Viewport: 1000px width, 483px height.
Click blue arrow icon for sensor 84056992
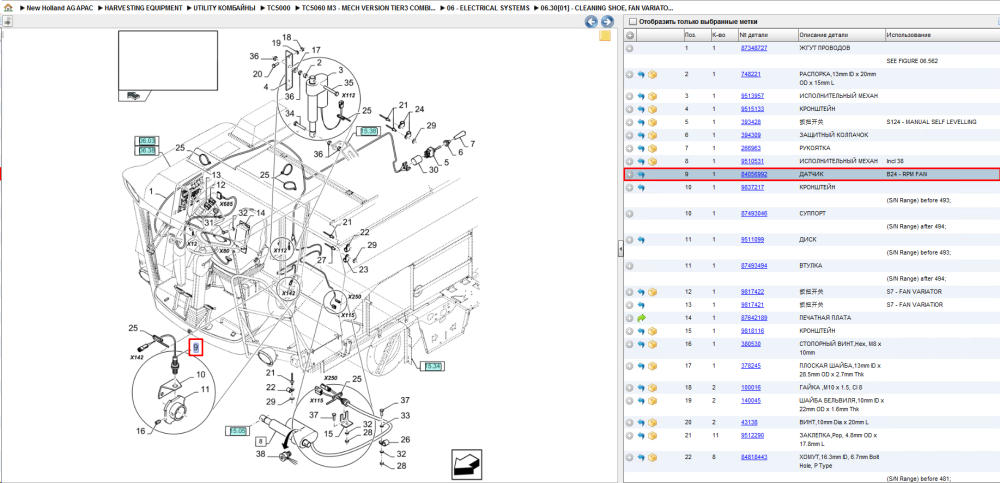click(x=641, y=174)
